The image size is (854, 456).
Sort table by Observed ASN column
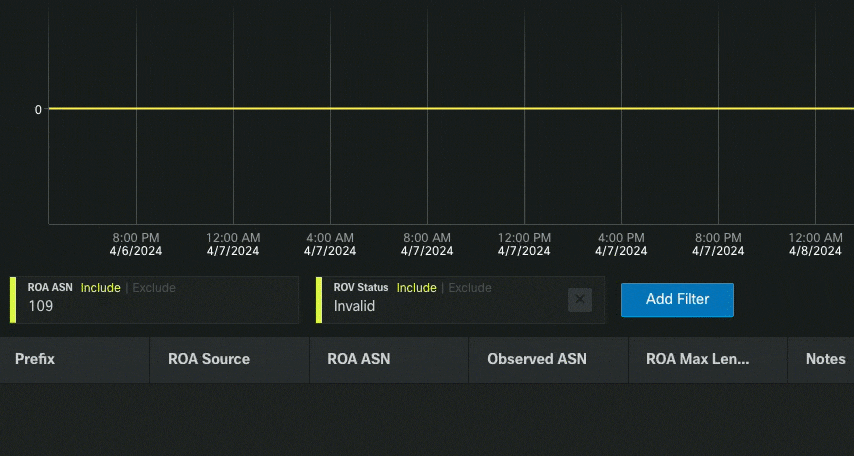click(536, 359)
